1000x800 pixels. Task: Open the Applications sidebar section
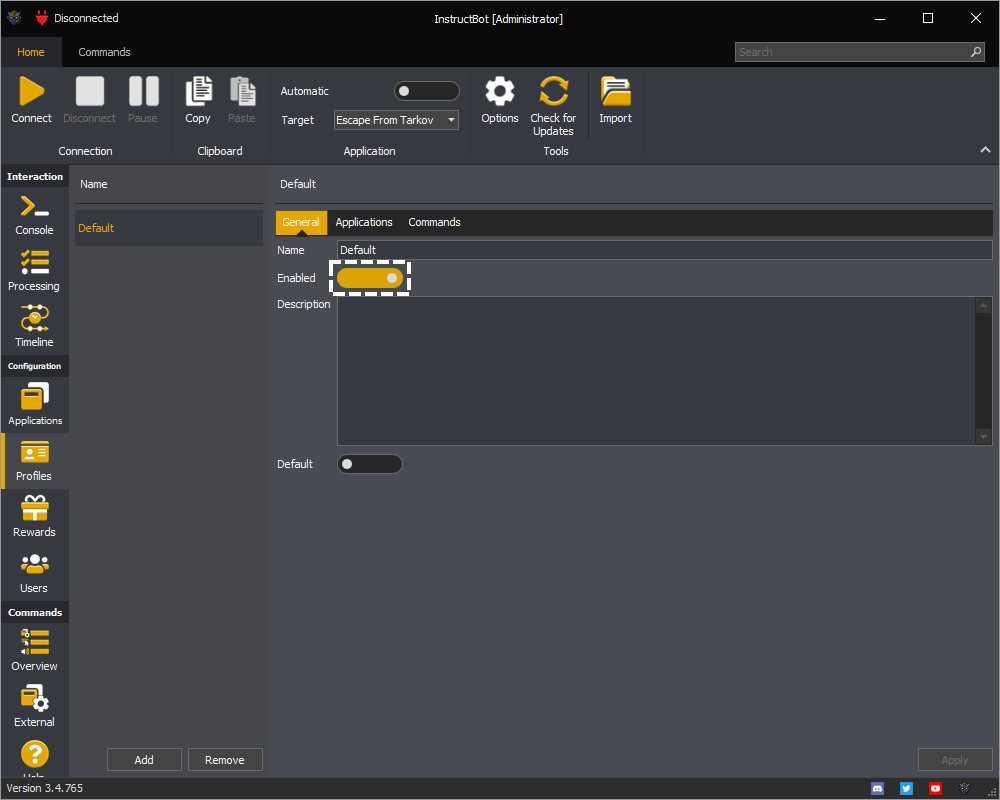[34, 404]
